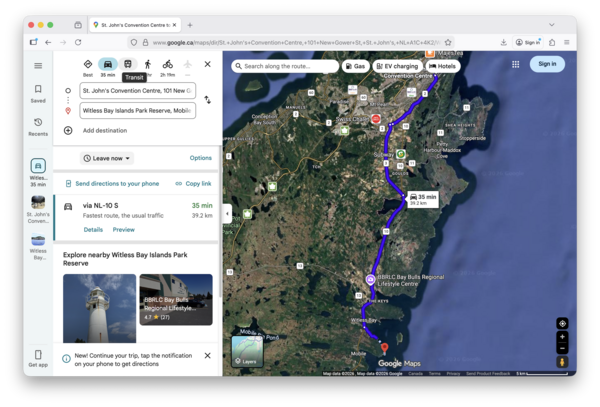Show your location on map
Image resolution: width=600 pixels, height=407 pixels.
click(562, 324)
